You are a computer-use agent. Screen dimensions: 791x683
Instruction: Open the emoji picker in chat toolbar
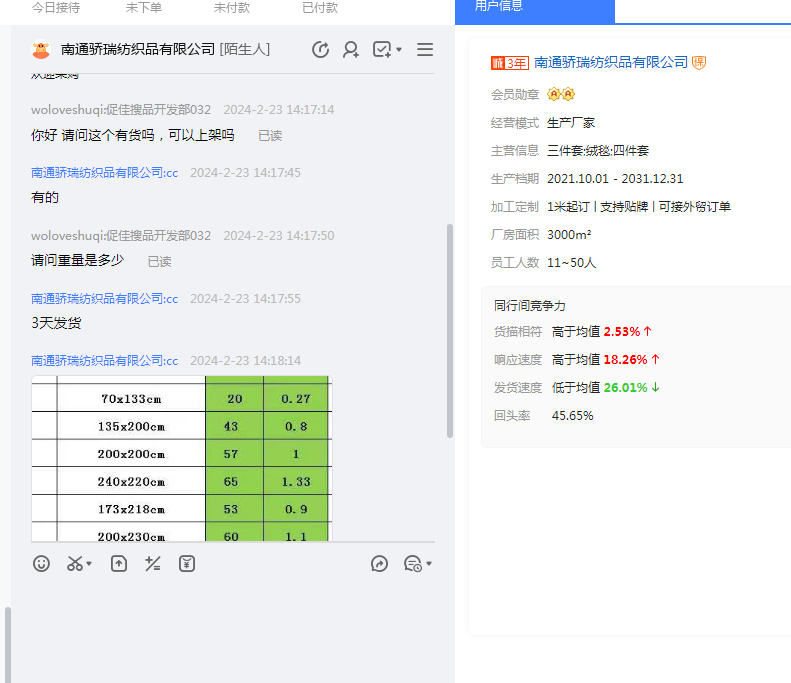point(41,564)
